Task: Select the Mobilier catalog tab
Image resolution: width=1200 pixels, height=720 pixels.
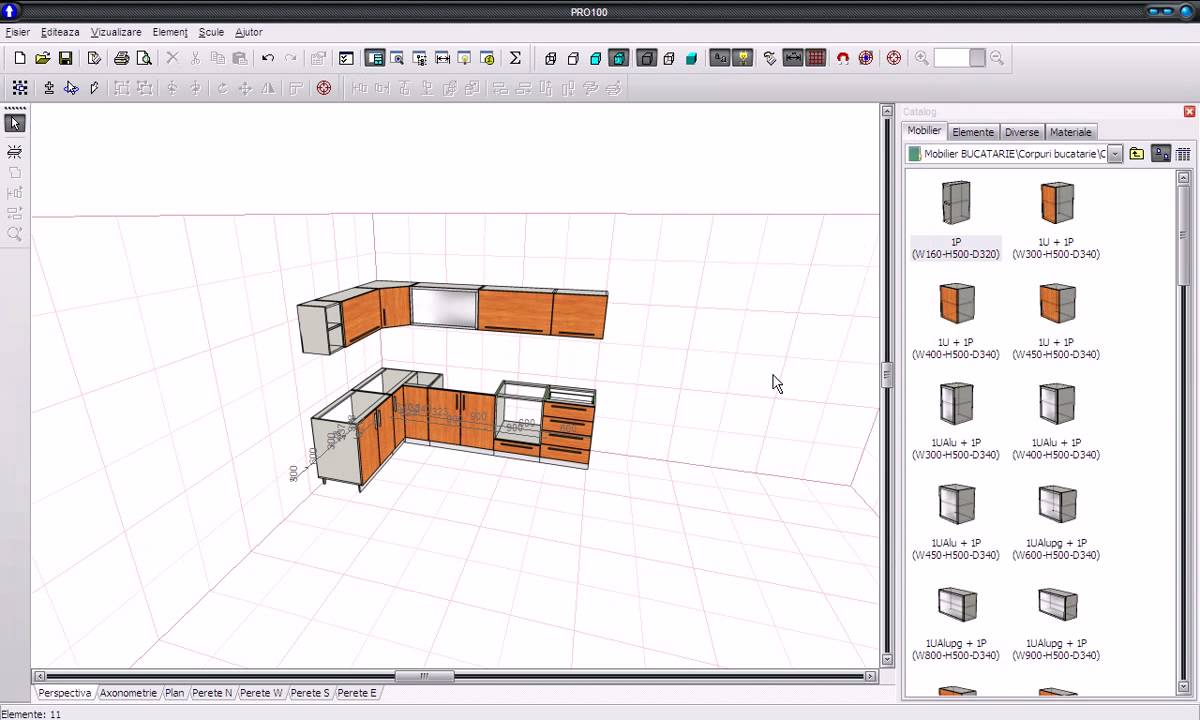Action: coord(924,131)
